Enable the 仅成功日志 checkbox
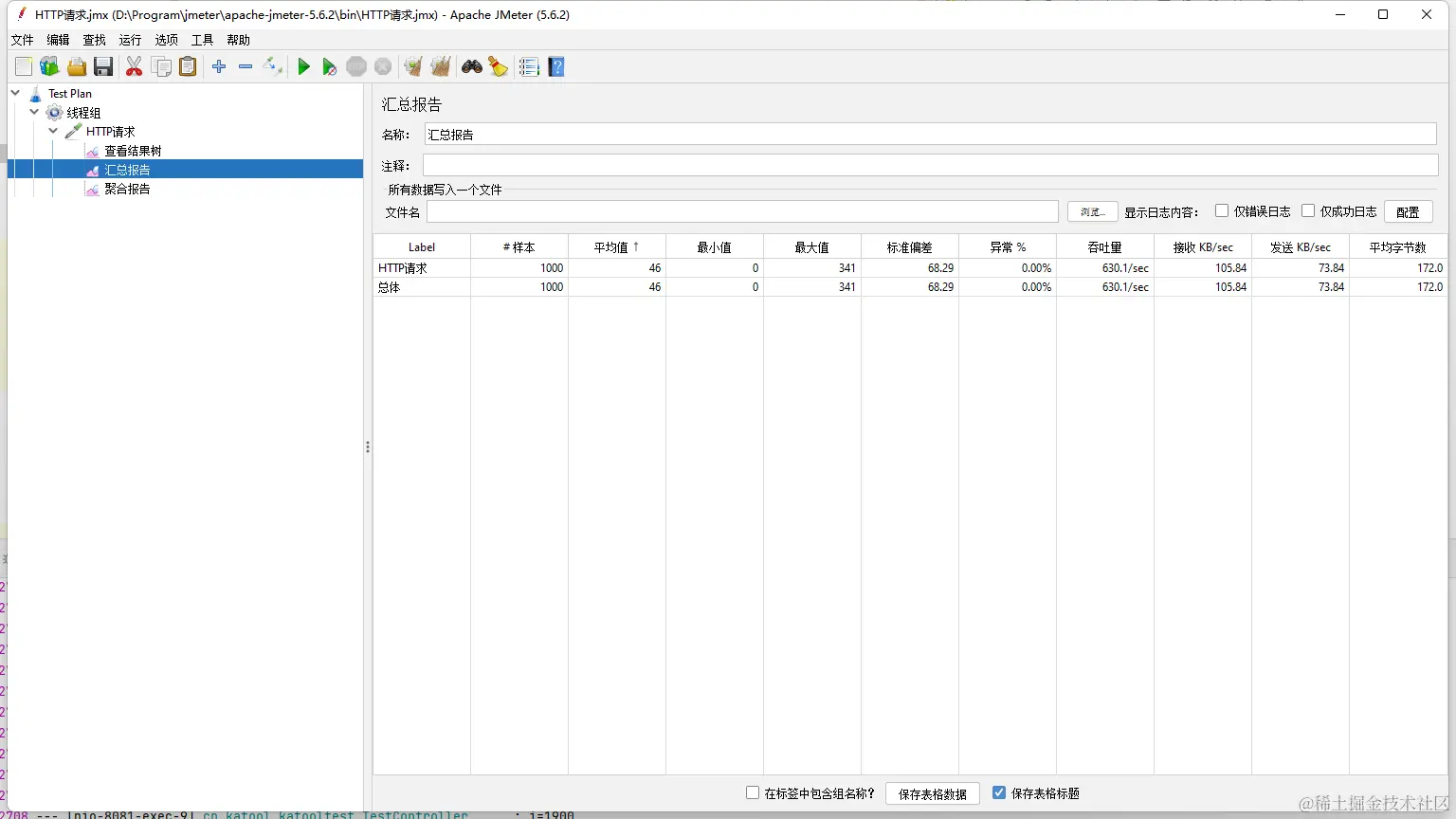This screenshot has width=1456, height=819. [1308, 211]
